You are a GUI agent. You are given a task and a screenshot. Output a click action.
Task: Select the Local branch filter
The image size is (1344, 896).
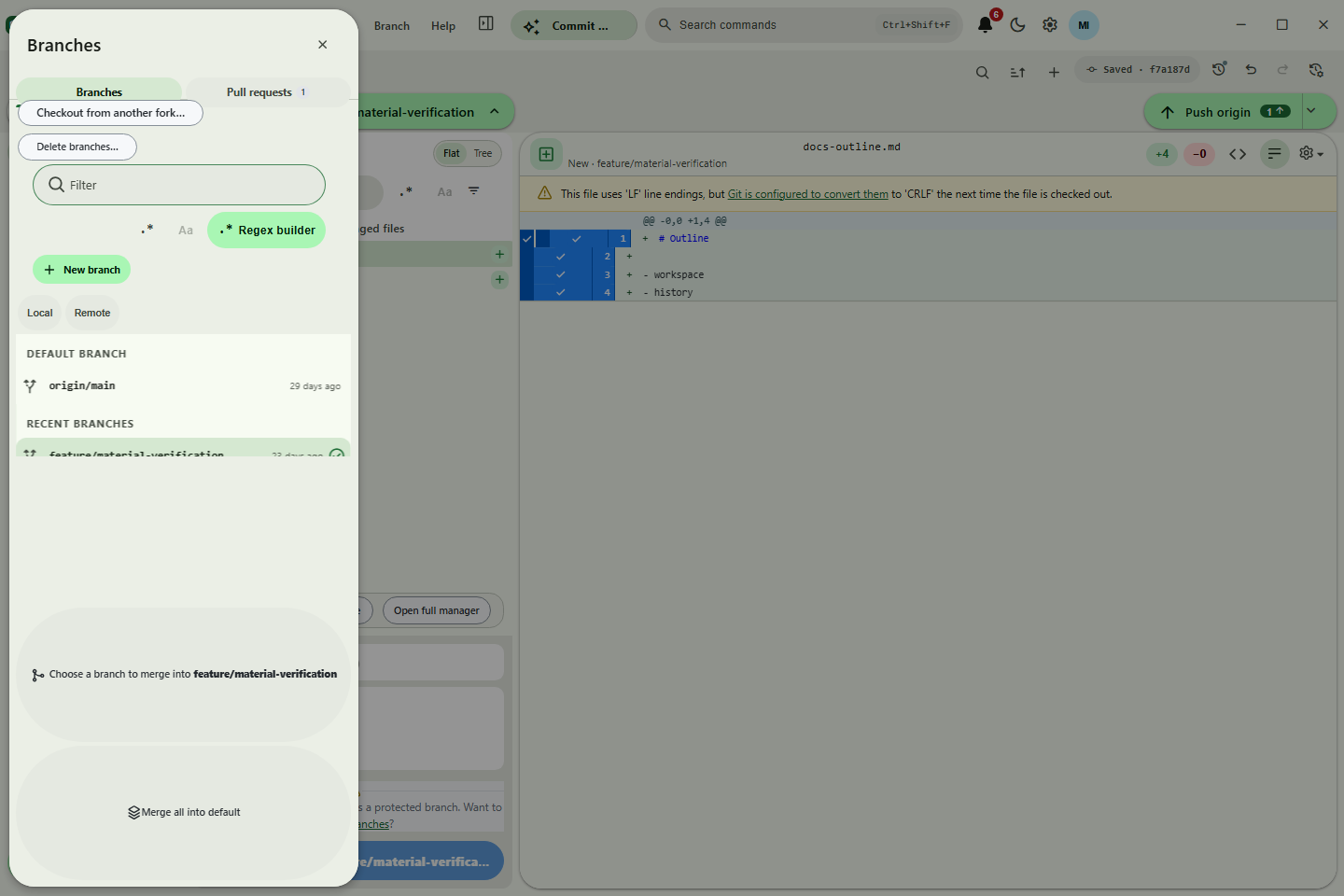[x=40, y=313]
